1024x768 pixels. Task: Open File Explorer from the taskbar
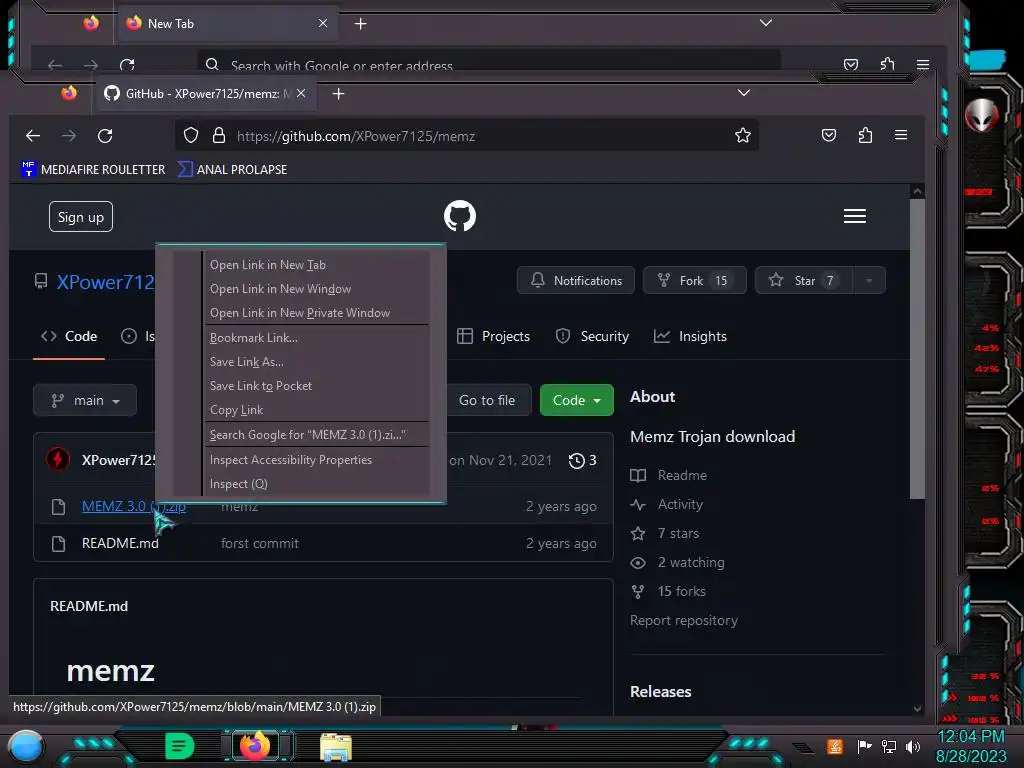(336, 746)
